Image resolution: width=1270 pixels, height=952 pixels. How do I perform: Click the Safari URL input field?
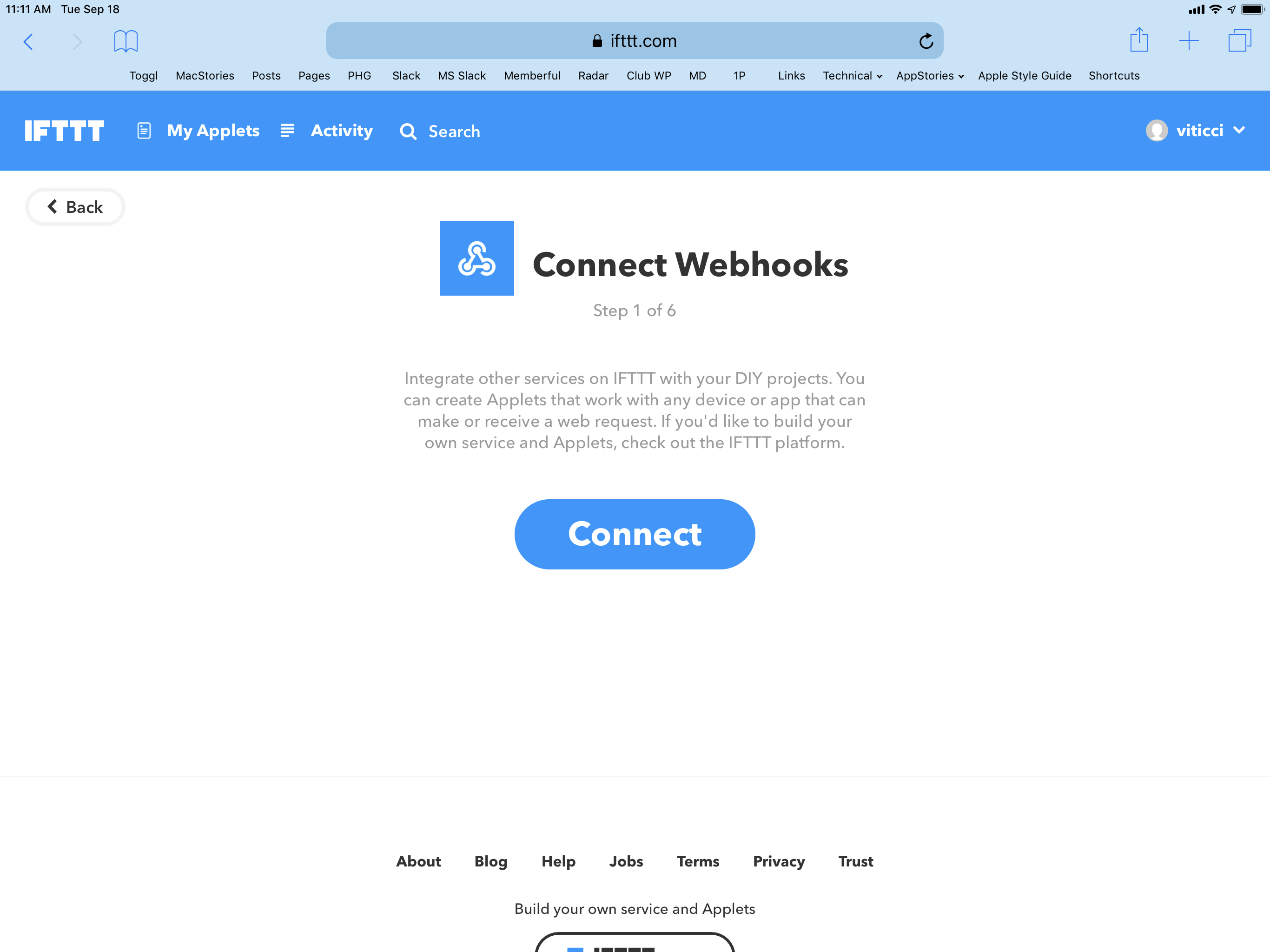coord(635,40)
